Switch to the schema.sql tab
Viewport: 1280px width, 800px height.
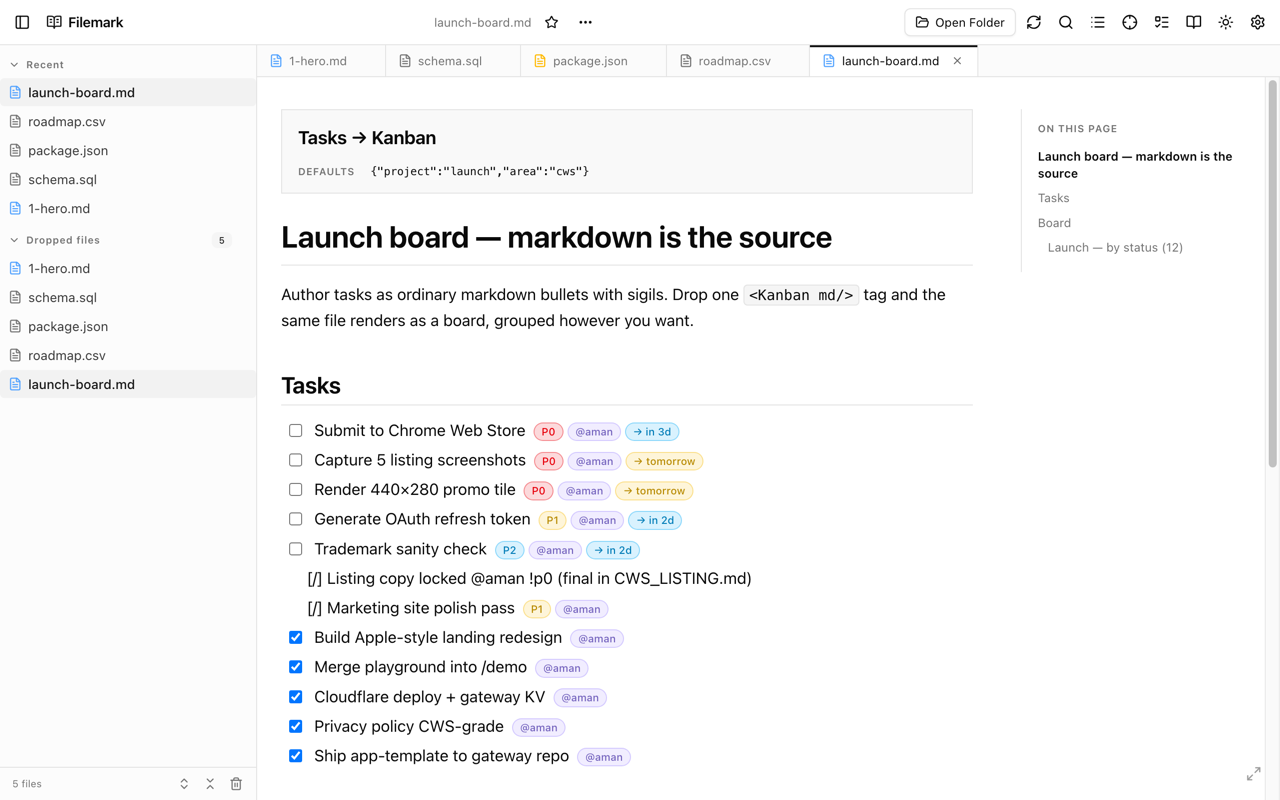coord(453,61)
